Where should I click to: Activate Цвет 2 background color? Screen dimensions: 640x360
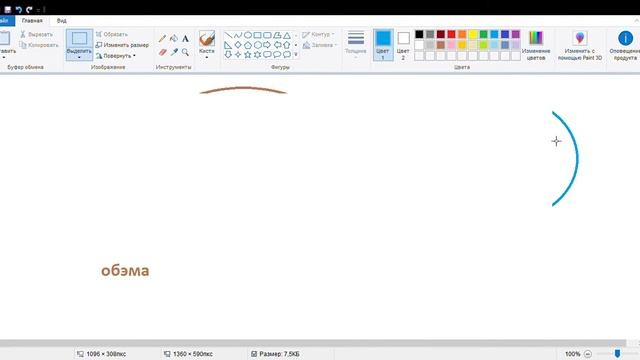tap(403, 45)
